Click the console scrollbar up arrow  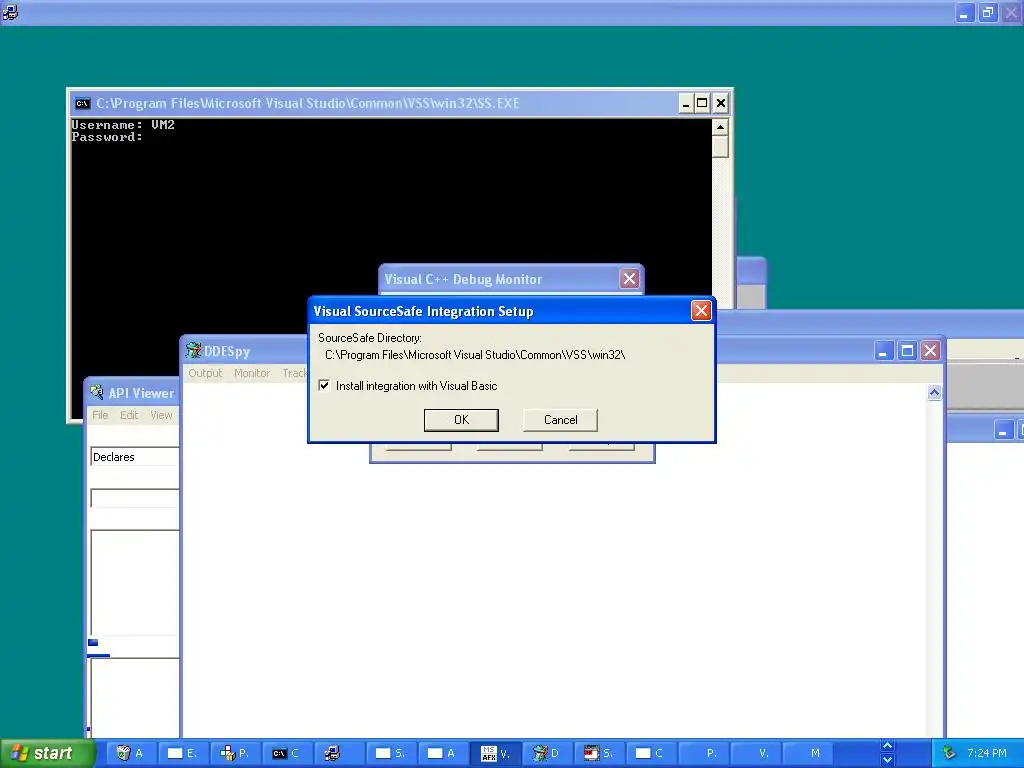(x=720, y=127)
